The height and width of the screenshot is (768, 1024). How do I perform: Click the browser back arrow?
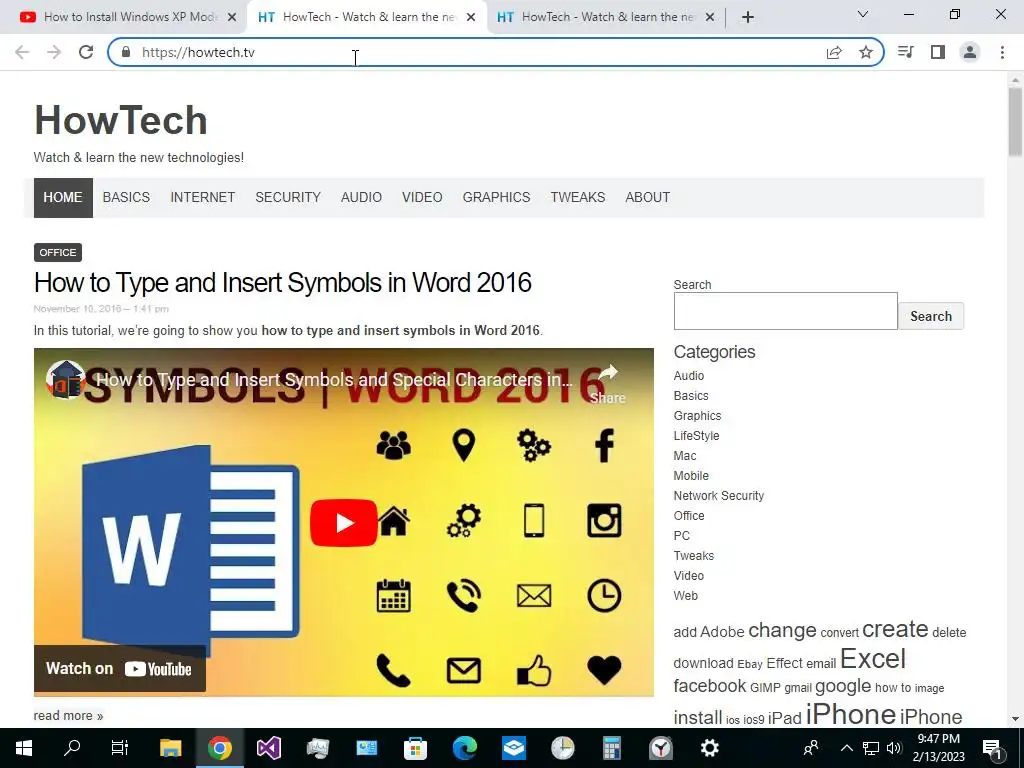pos(22,52)
